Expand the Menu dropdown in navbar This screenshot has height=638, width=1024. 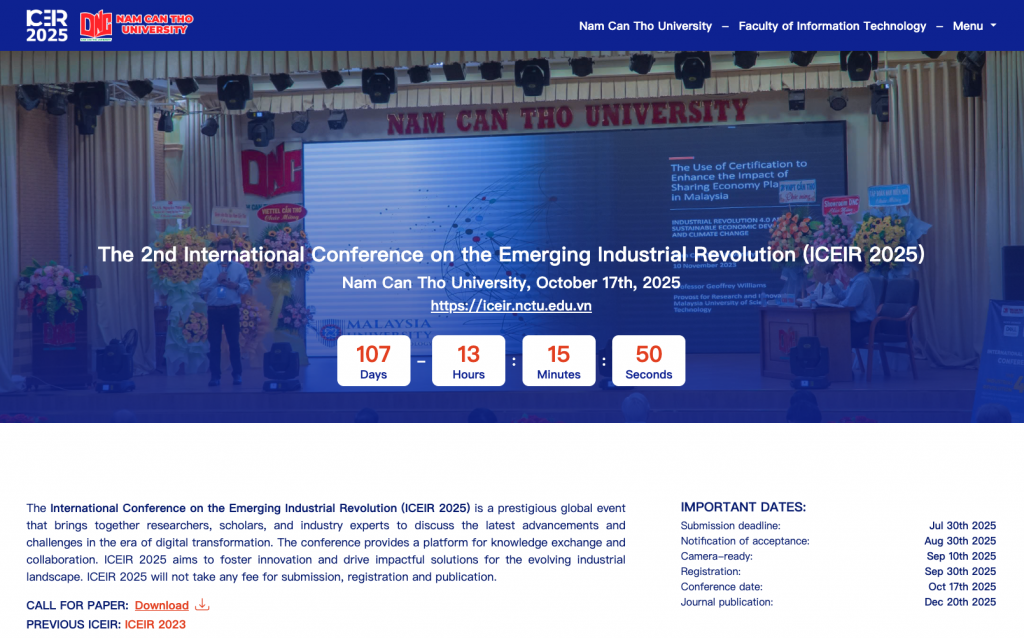coord(974,26)
